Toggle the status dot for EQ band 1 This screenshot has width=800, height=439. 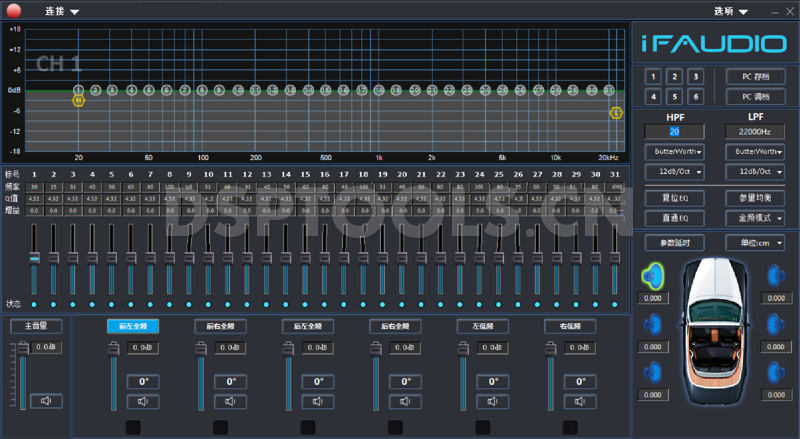point(34,304)
